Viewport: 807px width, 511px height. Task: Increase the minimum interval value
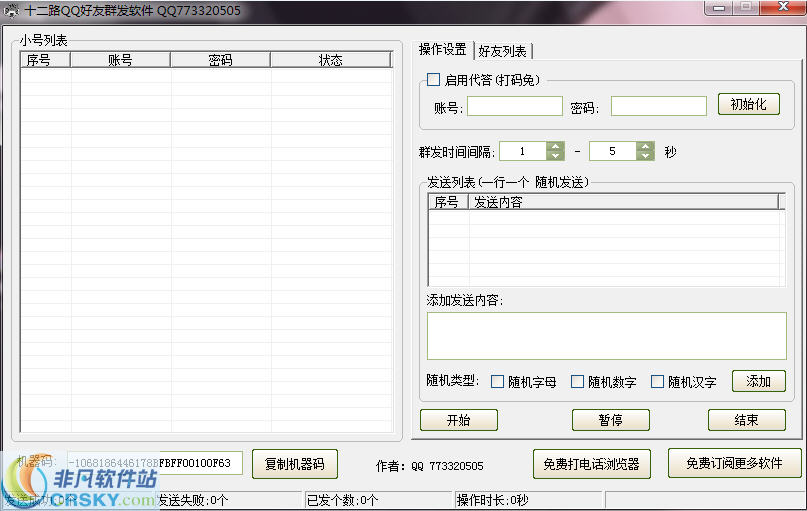click(x=555, y=147)
